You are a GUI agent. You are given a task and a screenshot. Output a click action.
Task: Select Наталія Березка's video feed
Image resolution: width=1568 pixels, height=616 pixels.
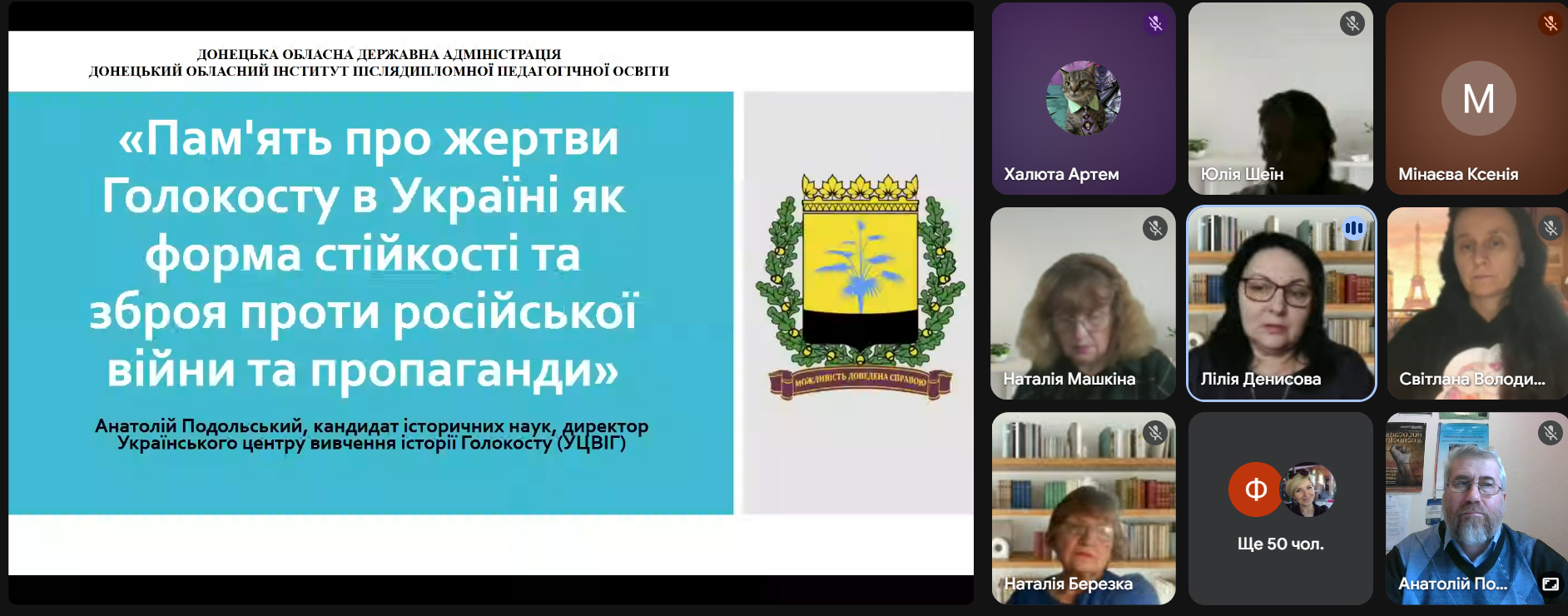click(1083, 508)
